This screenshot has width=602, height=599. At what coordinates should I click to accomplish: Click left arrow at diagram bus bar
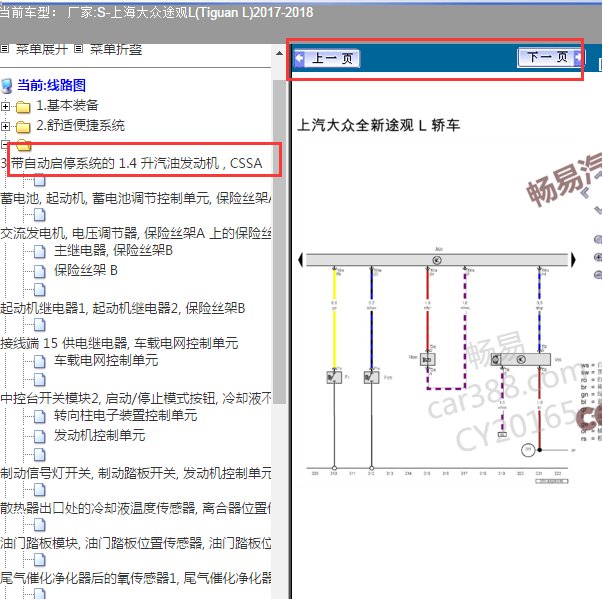click(x=301, y=260)
